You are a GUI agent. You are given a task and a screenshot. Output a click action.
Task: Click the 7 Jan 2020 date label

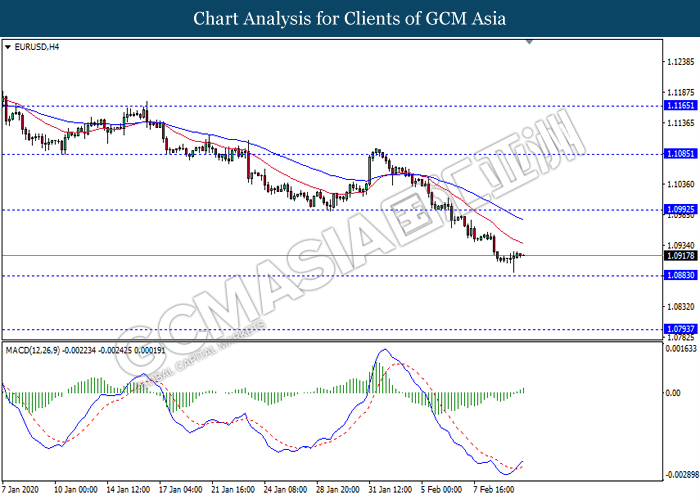coord(22,491)
